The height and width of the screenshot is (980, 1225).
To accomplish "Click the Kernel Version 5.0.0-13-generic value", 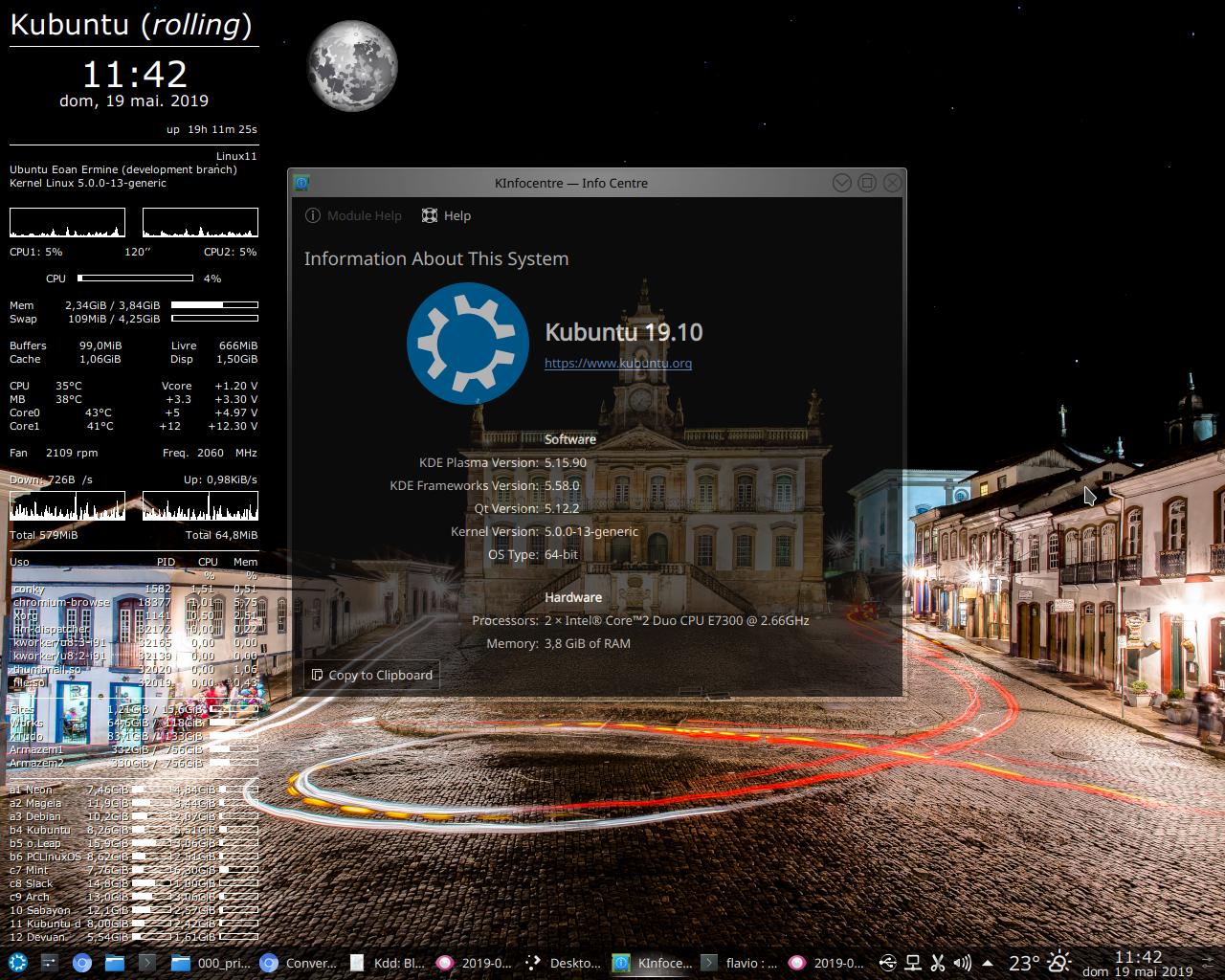I will (x=591, y=531).
